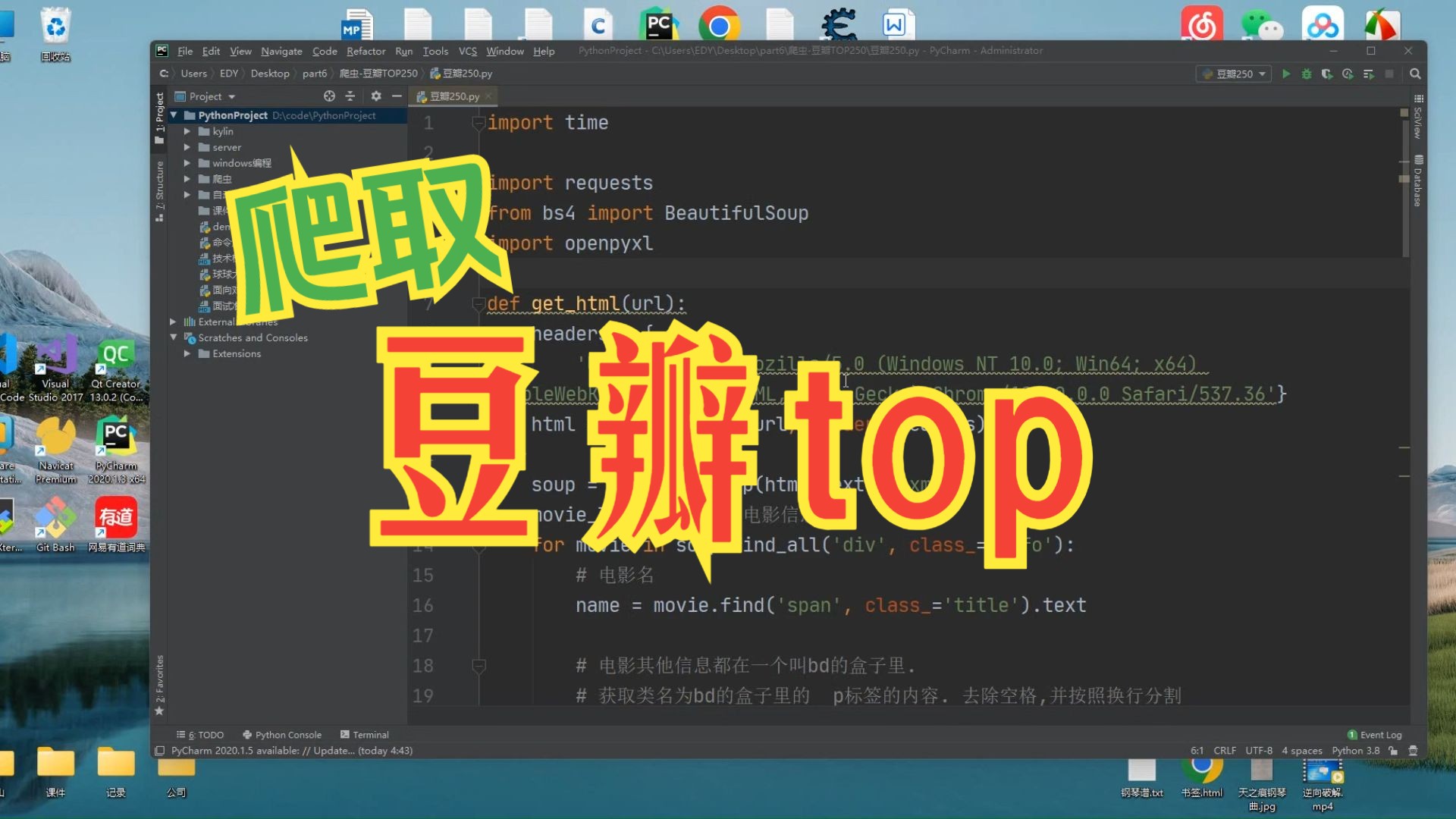This screenshot has height=819, width=1456.
Task: Click the PyCharm 2020.1.5 available update message
Action: pos(292,751)
